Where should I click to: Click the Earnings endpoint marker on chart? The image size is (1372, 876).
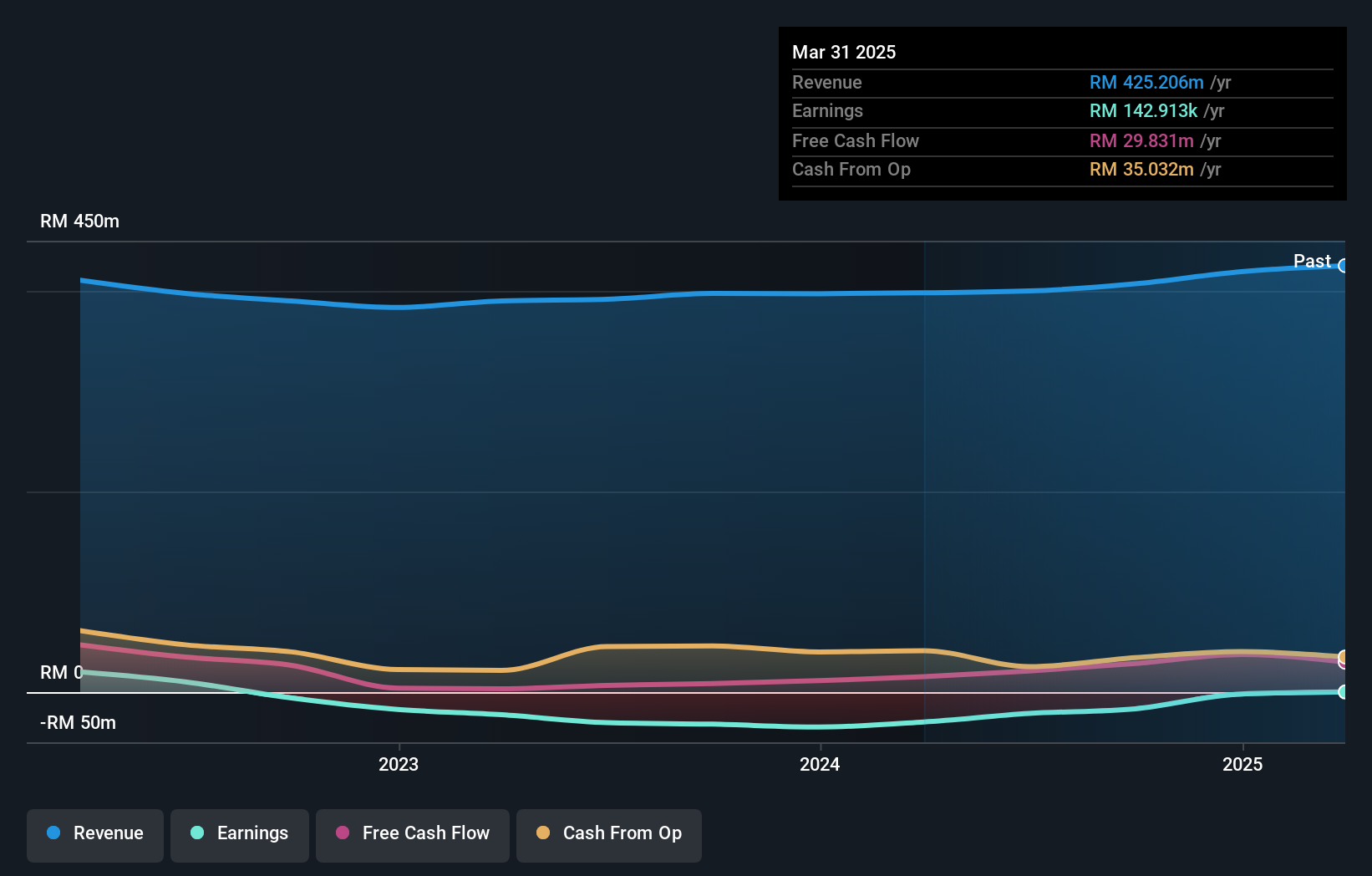[1343, 692]
